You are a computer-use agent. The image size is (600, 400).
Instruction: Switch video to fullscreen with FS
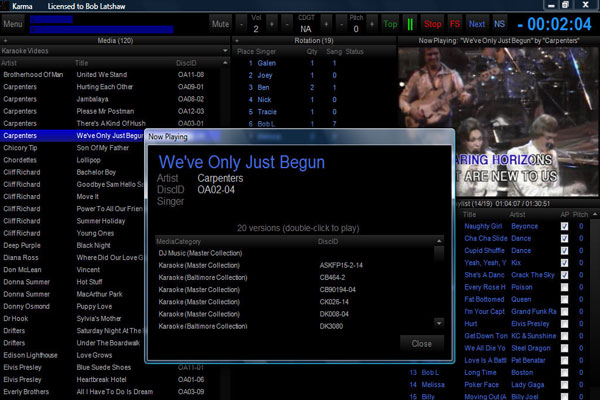(455, 24)
